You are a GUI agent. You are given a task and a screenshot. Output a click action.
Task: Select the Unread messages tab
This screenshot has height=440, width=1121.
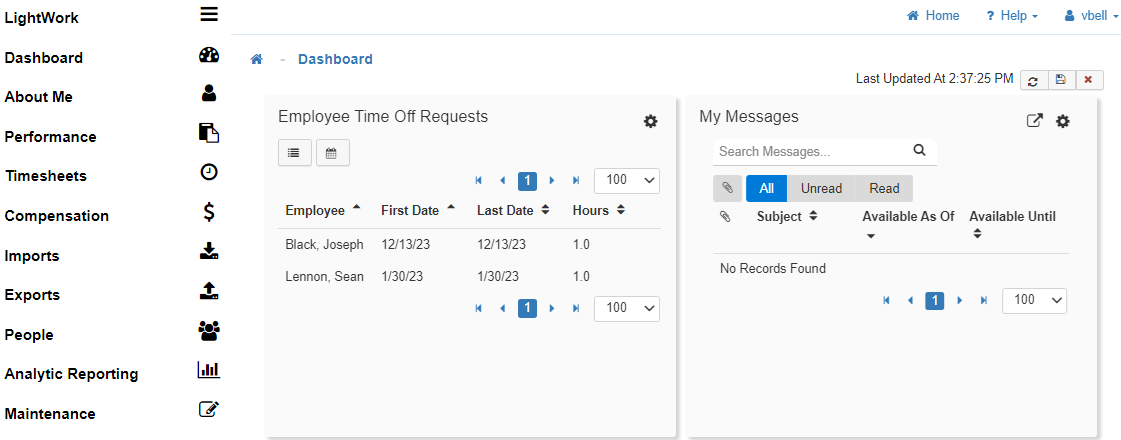coord(821,188)
